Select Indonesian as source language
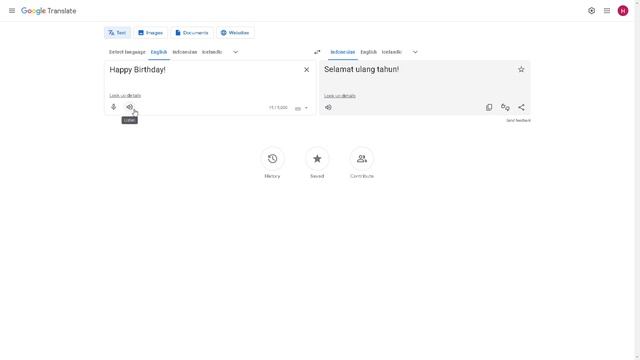The width and height of the screenshot is (640, 360). pyautogui.click(x=184, y=52)
